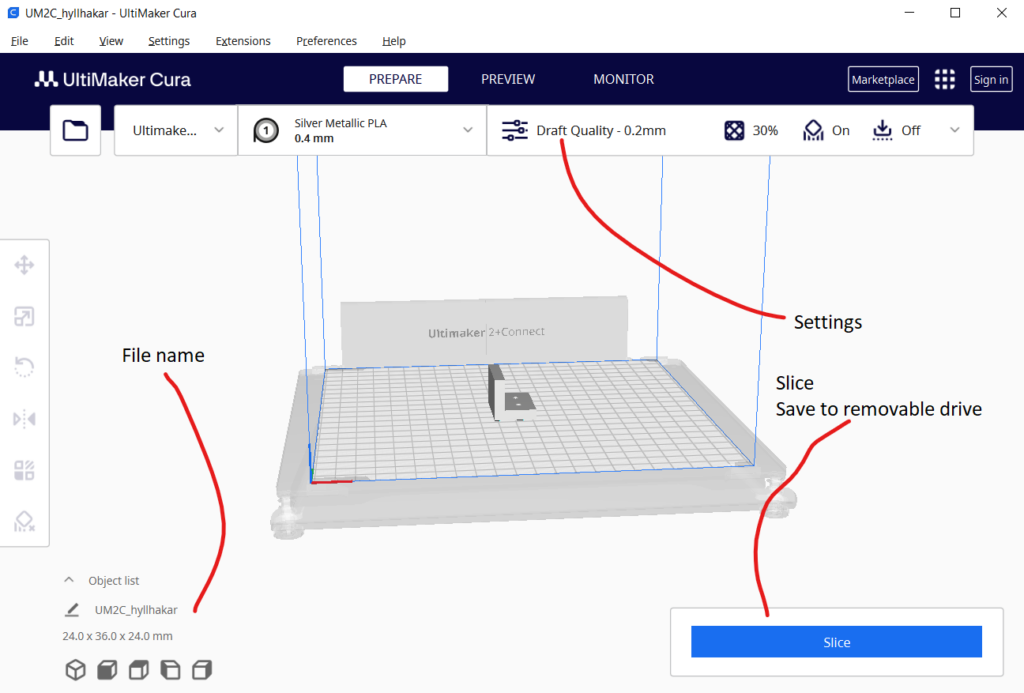Expand the Ultimaker printer selection dropdown
The width and height of the screenshot is (1024, 693).
click(176, 130)
